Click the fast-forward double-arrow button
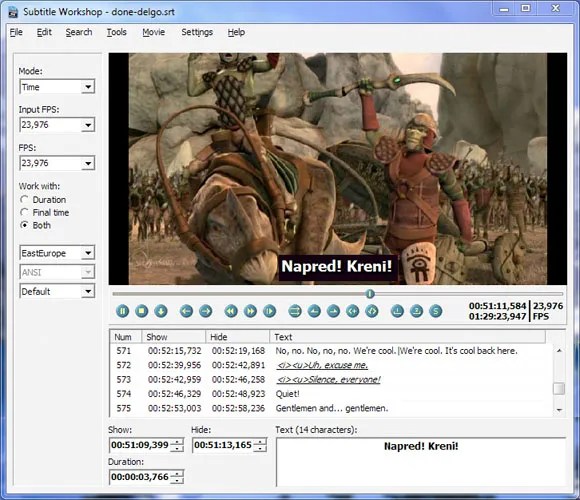 [x=250, y=311]
